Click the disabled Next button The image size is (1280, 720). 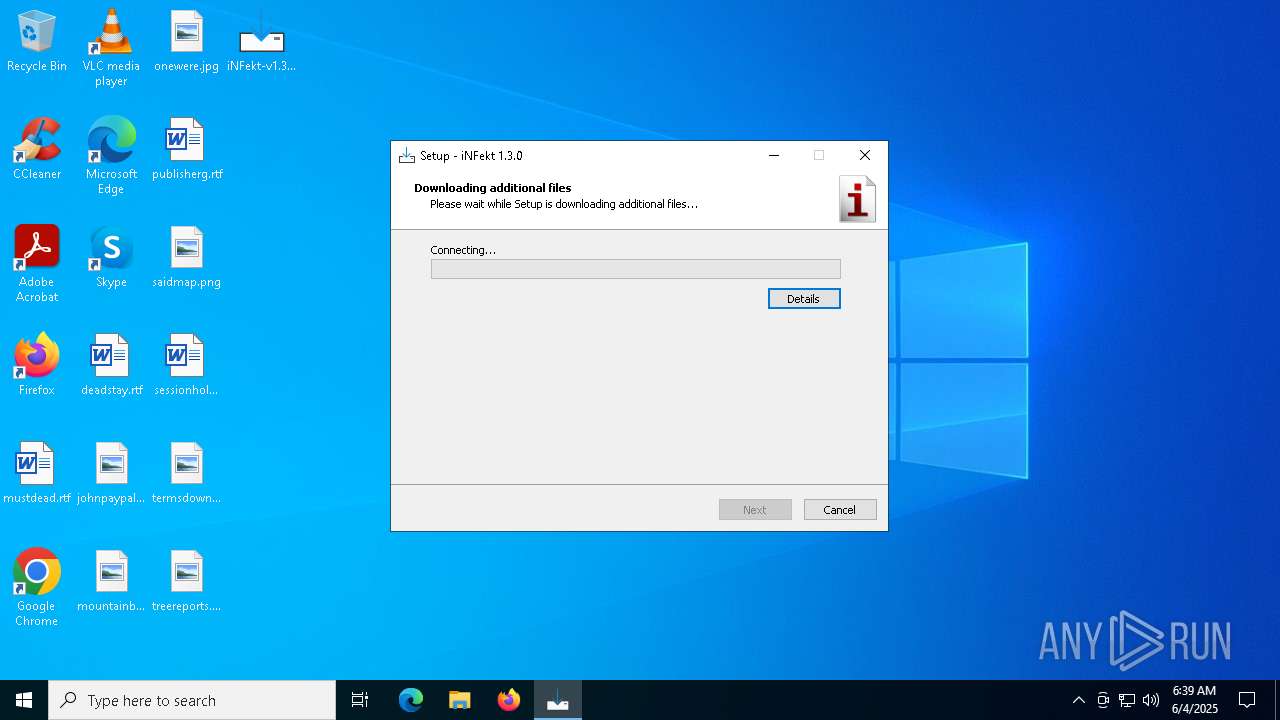point(755,510)
